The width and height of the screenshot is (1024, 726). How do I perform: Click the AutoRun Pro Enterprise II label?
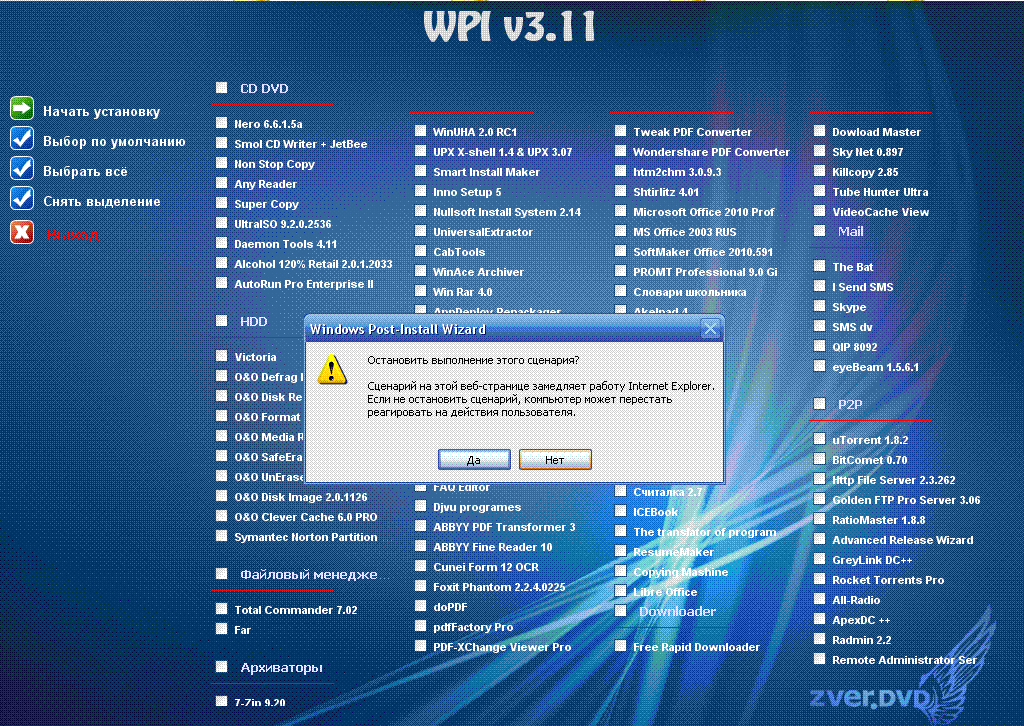[304, 285]
